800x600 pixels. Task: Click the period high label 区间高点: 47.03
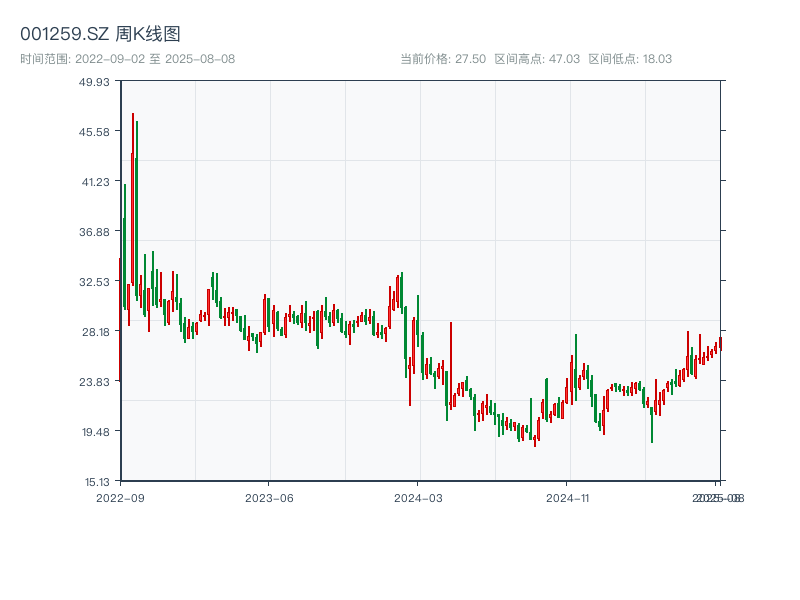[x=537, y=59]
